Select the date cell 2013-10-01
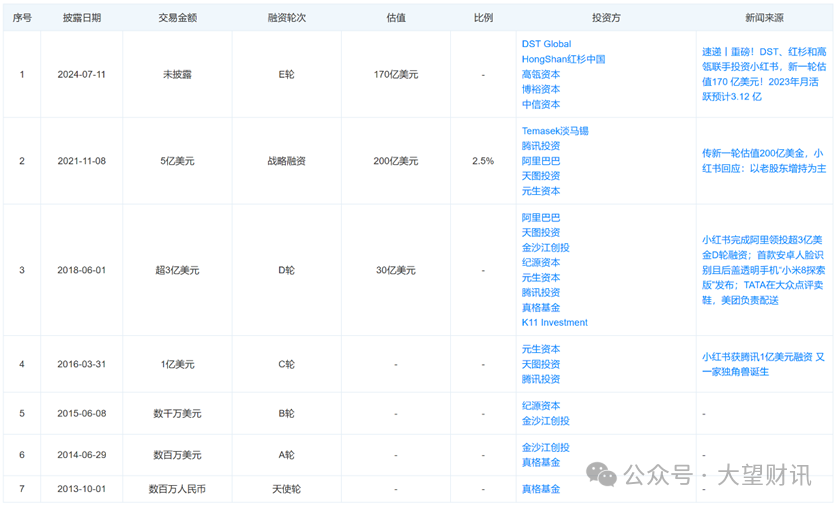The image size is (839, 509). pyautogui.click(x=82, y=489)
